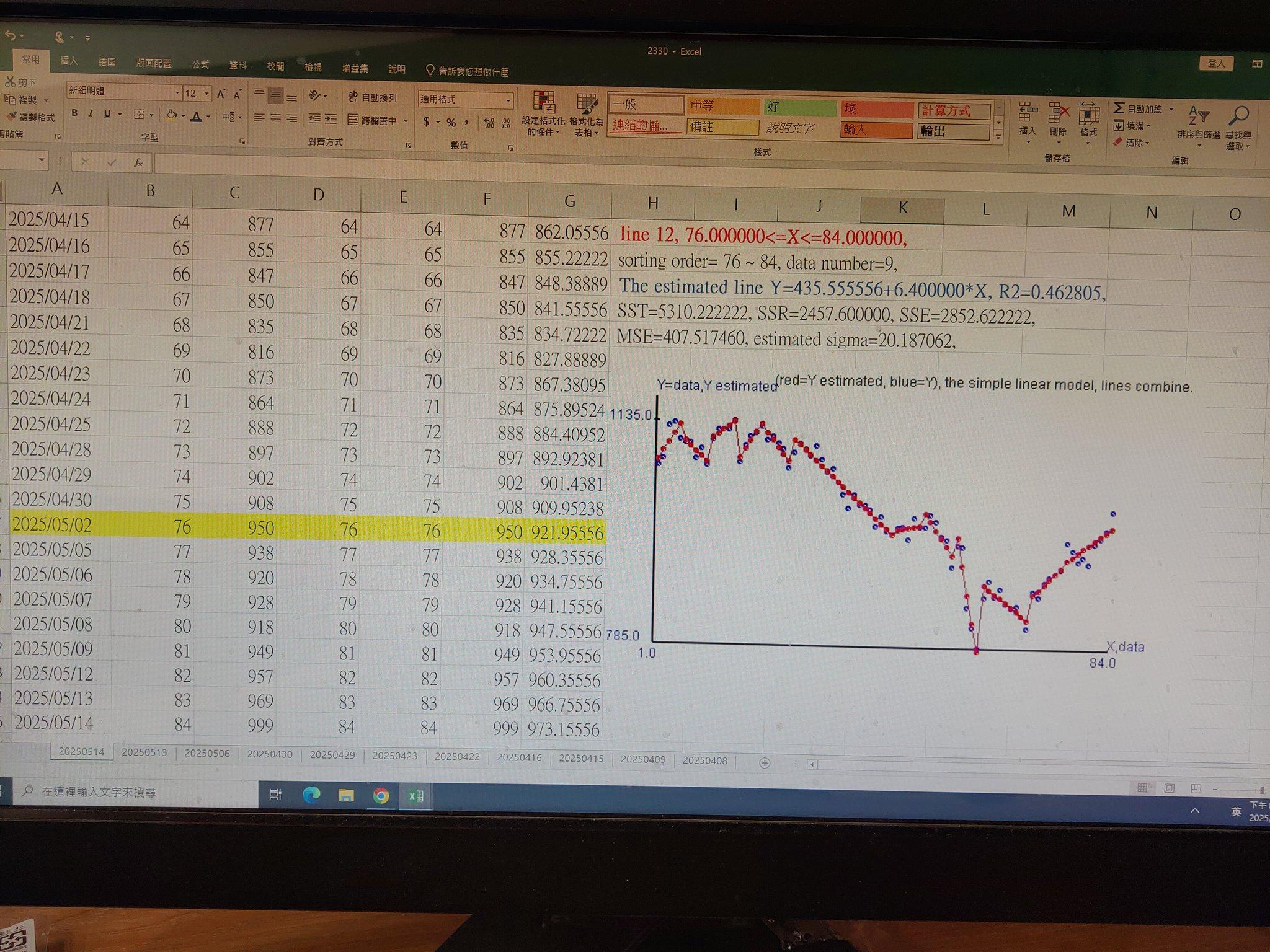1270x952 pixels.
Task: Click the comma style icon
Action: [x=466, y=123]
